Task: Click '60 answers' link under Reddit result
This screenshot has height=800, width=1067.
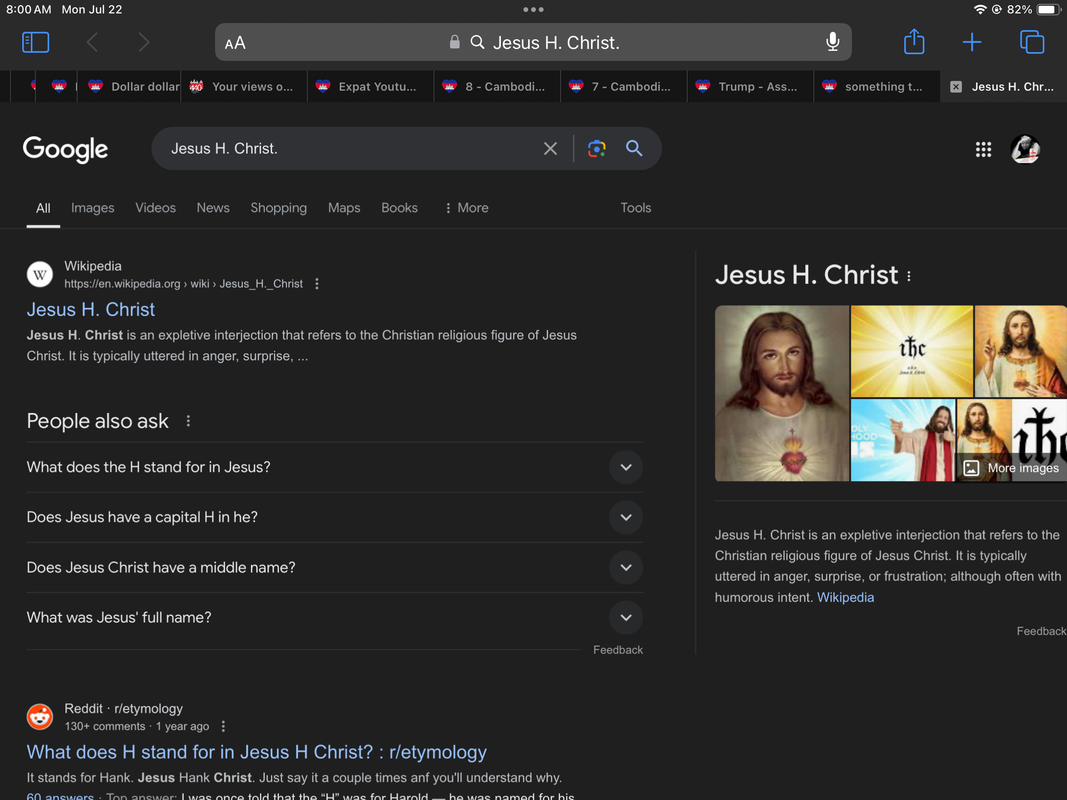Action: (60, 796)
